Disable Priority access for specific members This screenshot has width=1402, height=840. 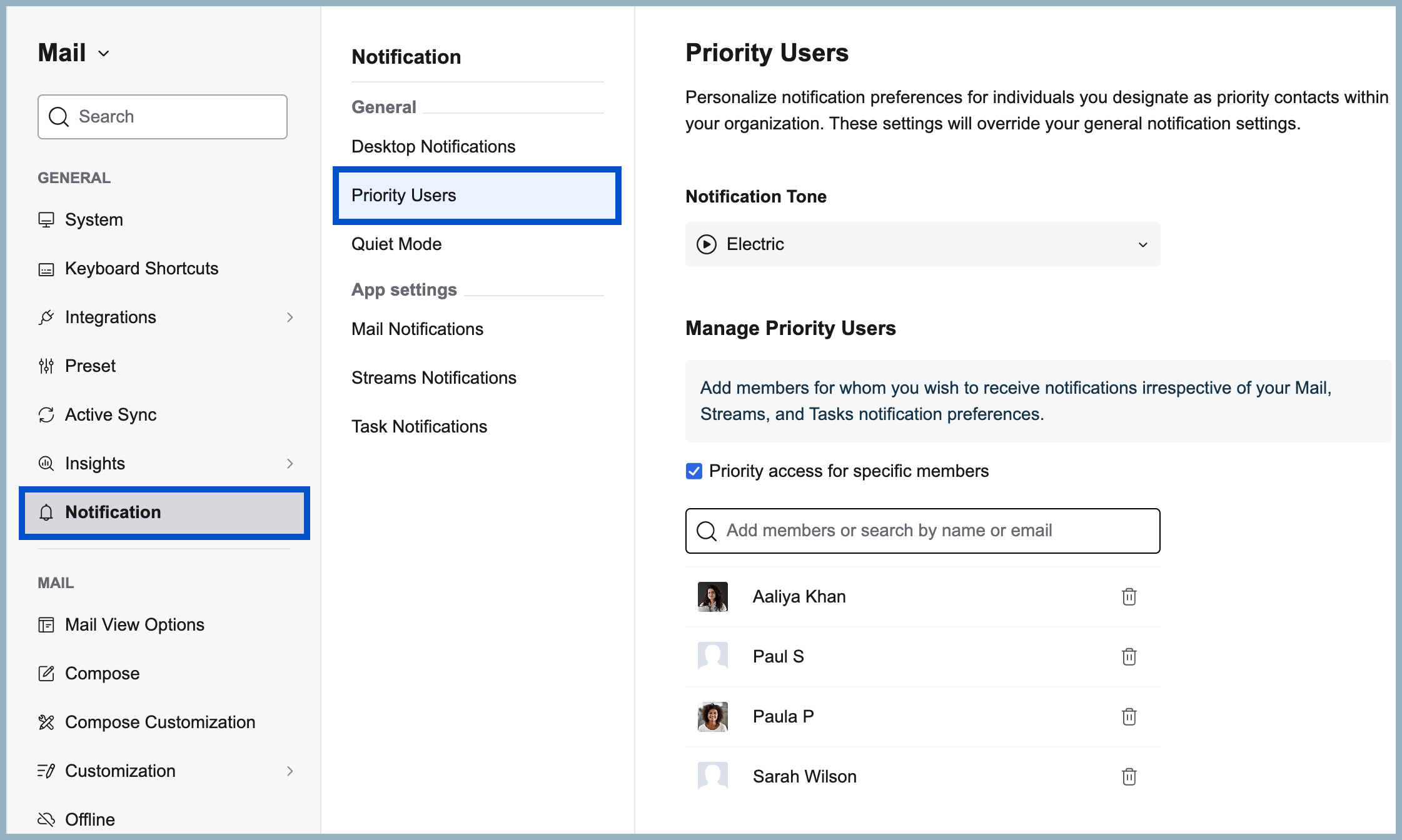[693, 471]
